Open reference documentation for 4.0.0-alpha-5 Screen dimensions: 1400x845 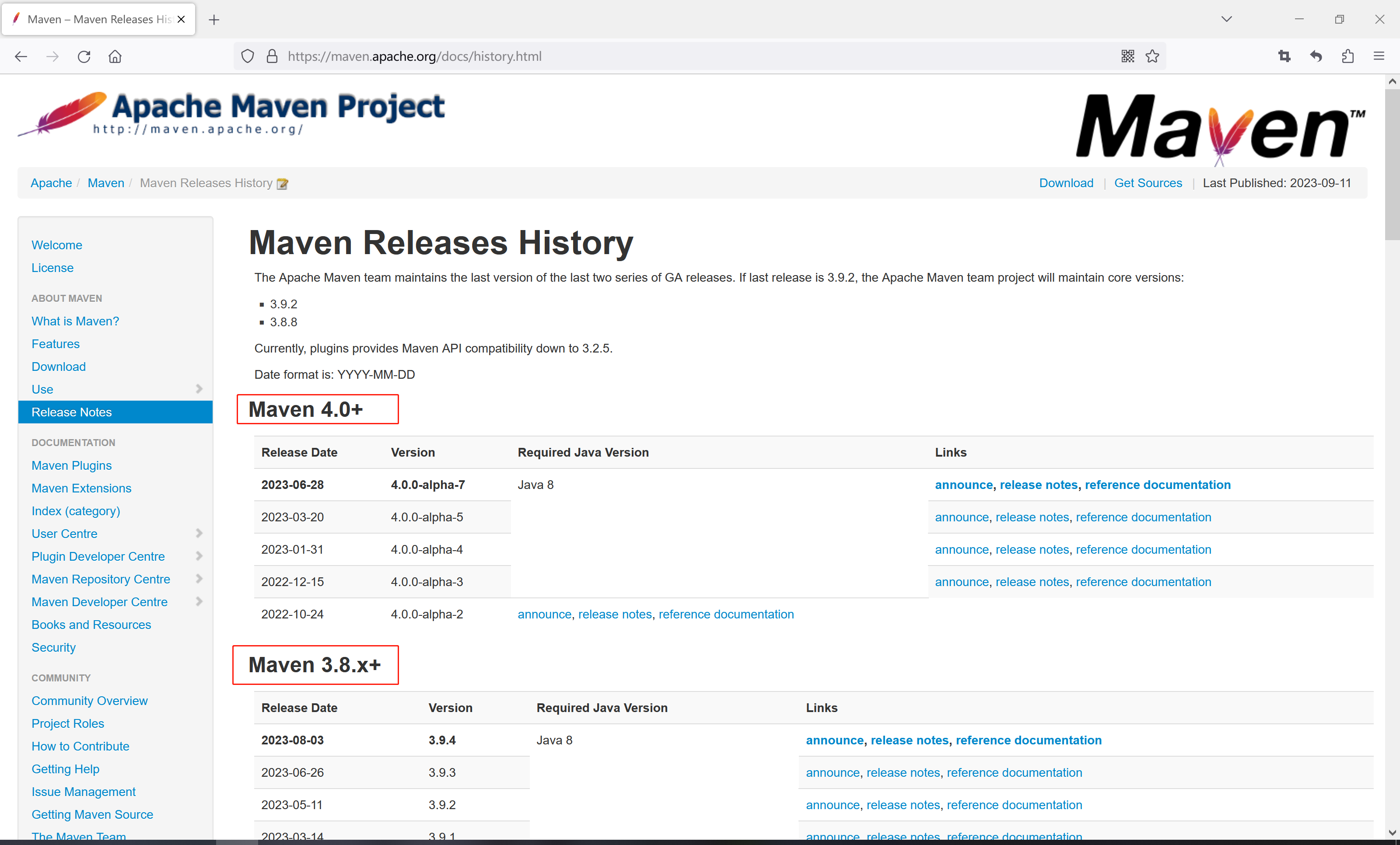1143,517
